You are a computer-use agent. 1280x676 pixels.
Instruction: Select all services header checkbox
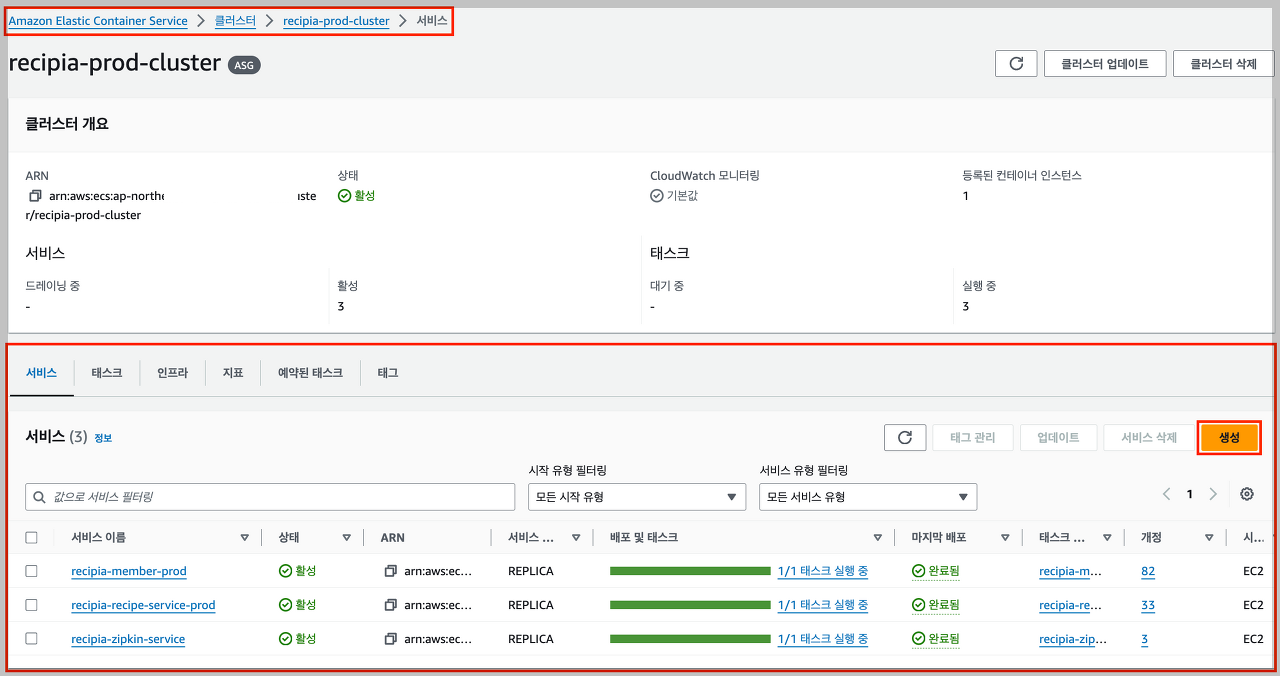pos(31,538)
